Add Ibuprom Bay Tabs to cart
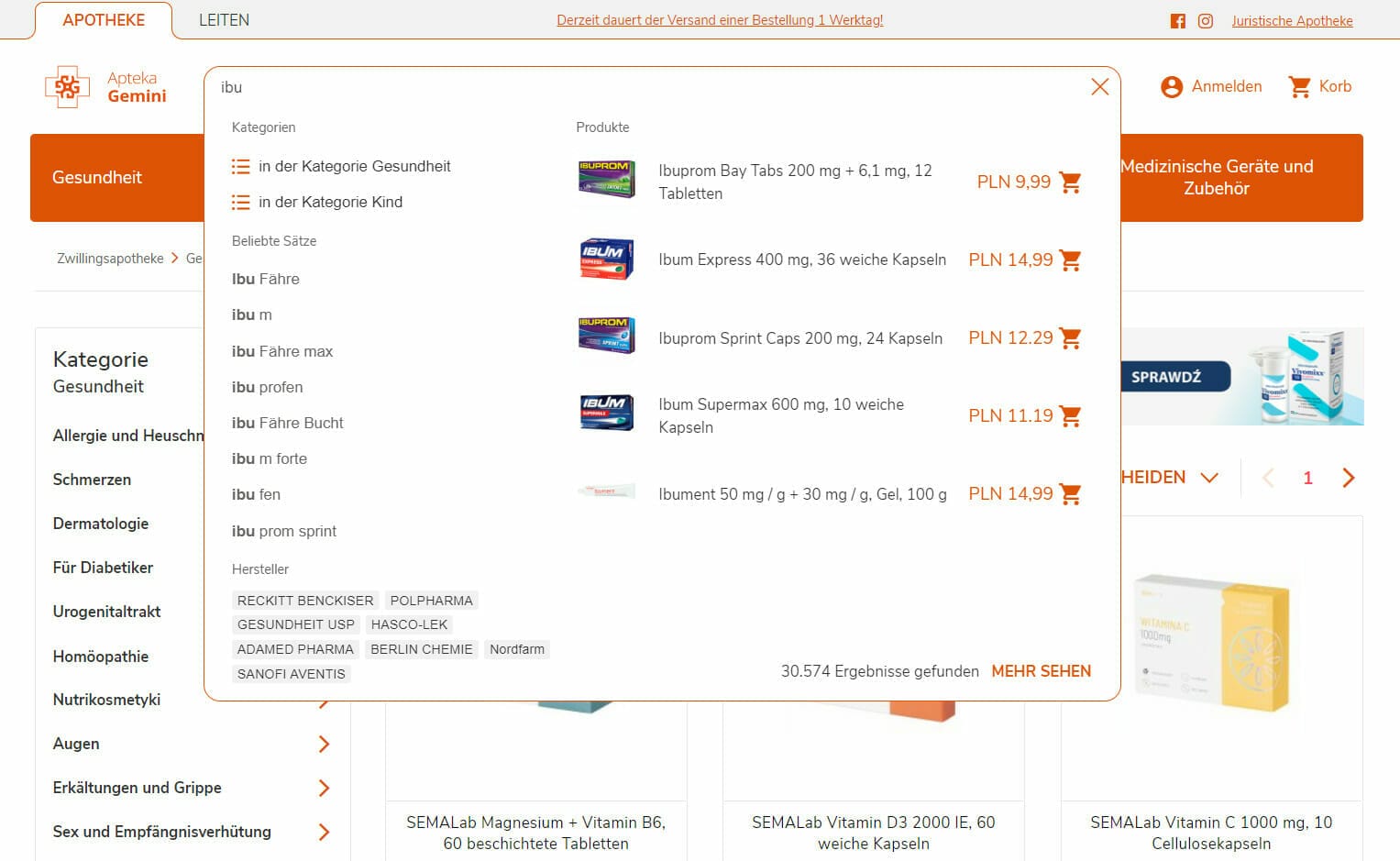Screen dimensions: 1400x861 [x=1070, y=182]
